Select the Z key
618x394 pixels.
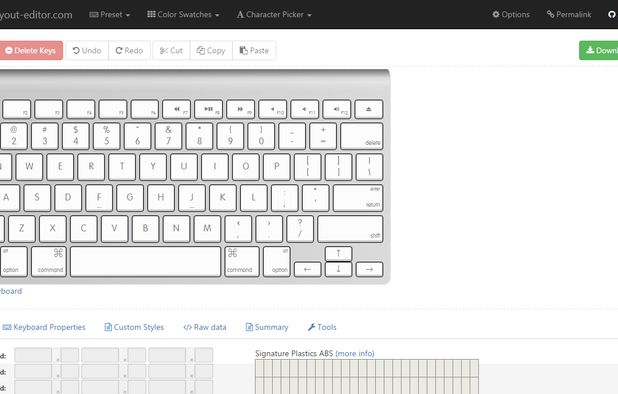point(22,229)
